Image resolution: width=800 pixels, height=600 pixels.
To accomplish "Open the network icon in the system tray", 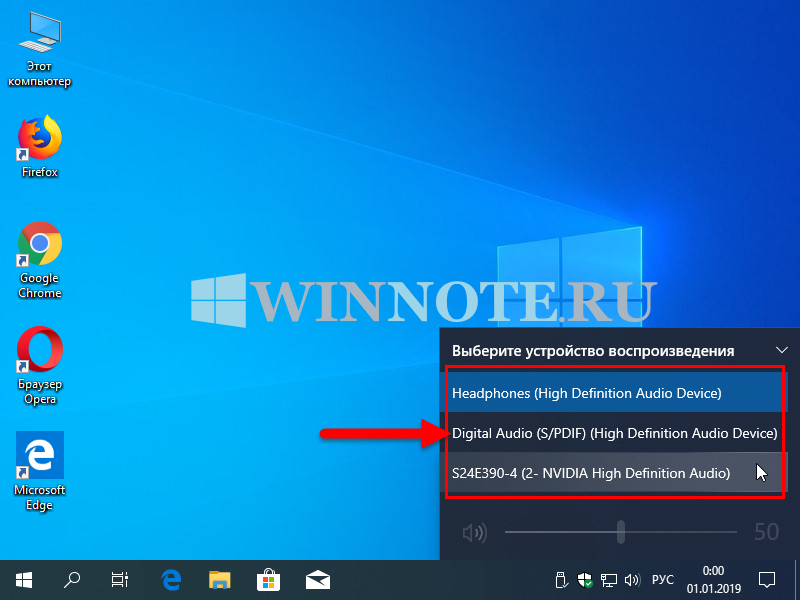I will (x=608, y=579).
